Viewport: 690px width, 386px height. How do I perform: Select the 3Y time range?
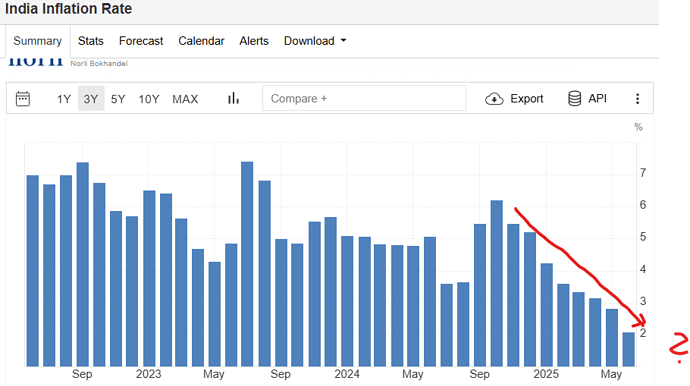[91, 99]
